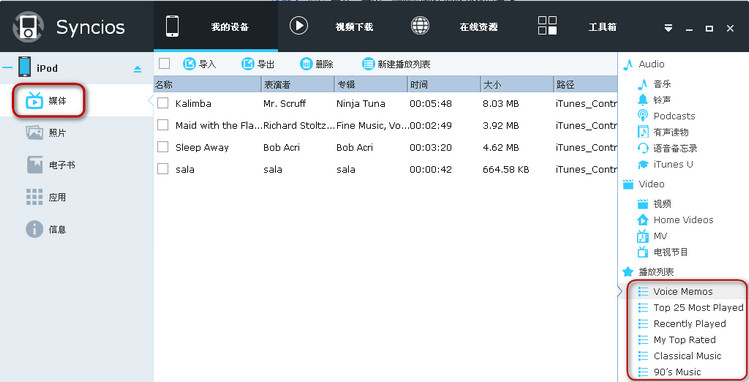Switch to 我的设备 tab

215,26
